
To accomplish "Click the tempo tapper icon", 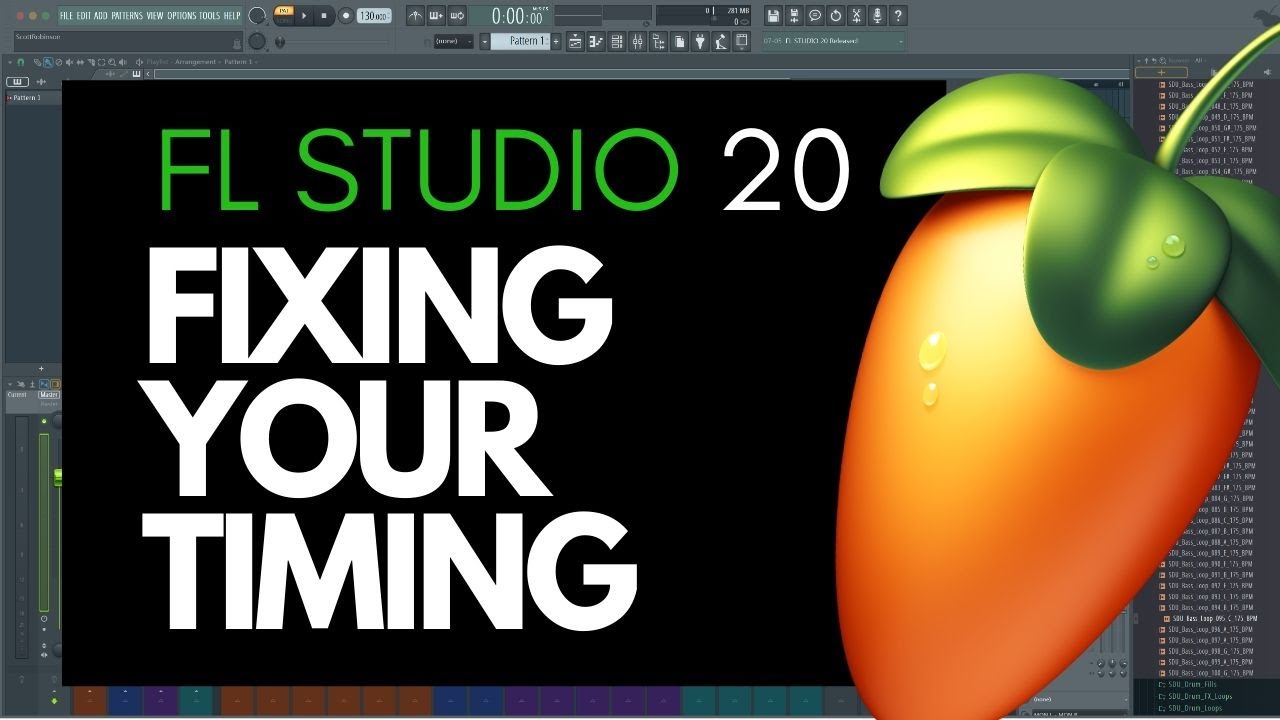I will tap(721, 42).
